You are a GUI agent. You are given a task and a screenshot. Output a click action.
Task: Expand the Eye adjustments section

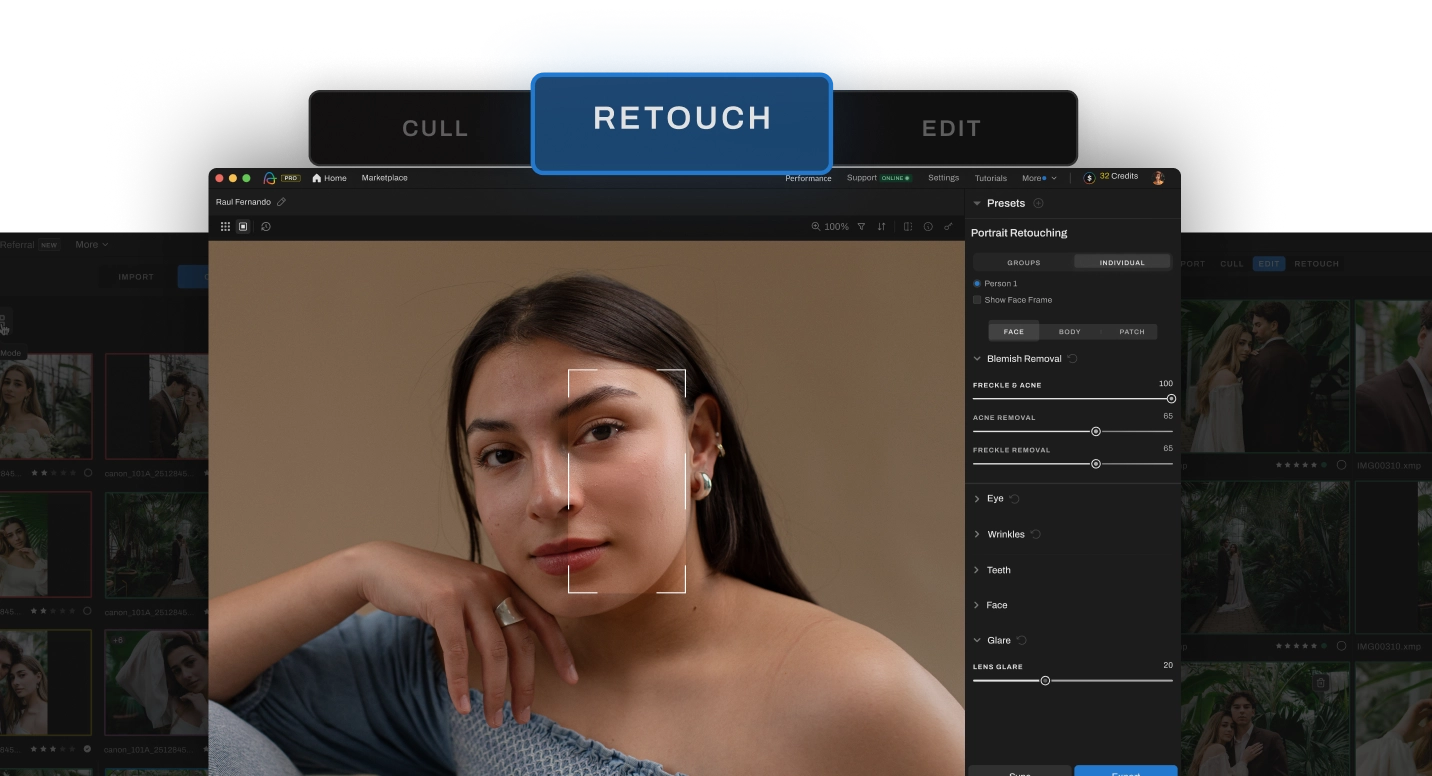(x=995, y=498)
